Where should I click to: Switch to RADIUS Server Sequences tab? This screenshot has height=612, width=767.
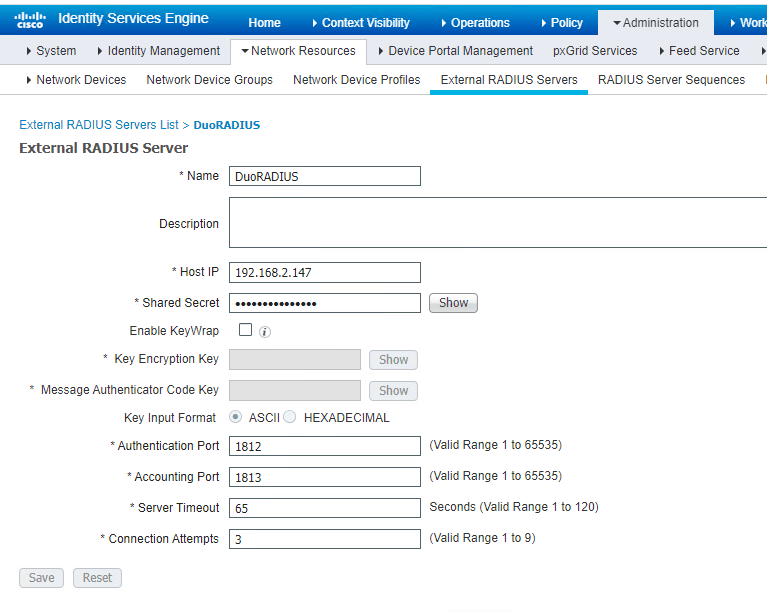point(671,80)
